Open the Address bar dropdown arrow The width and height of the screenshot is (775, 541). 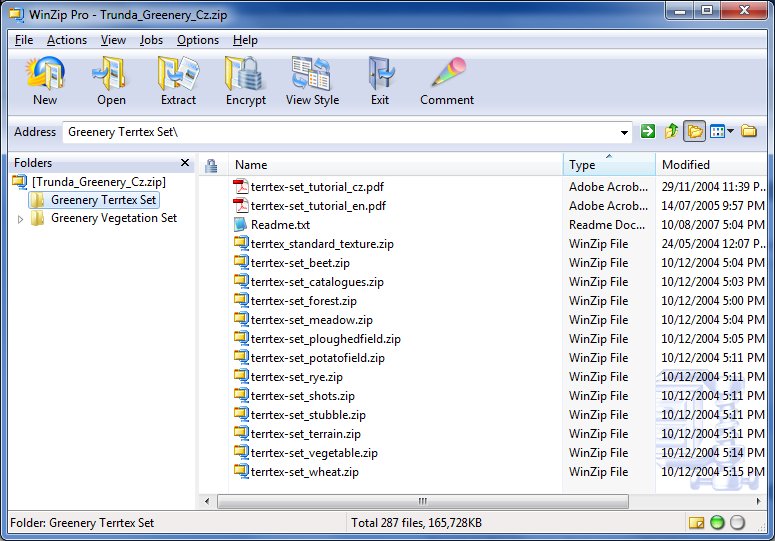point(624,132)
